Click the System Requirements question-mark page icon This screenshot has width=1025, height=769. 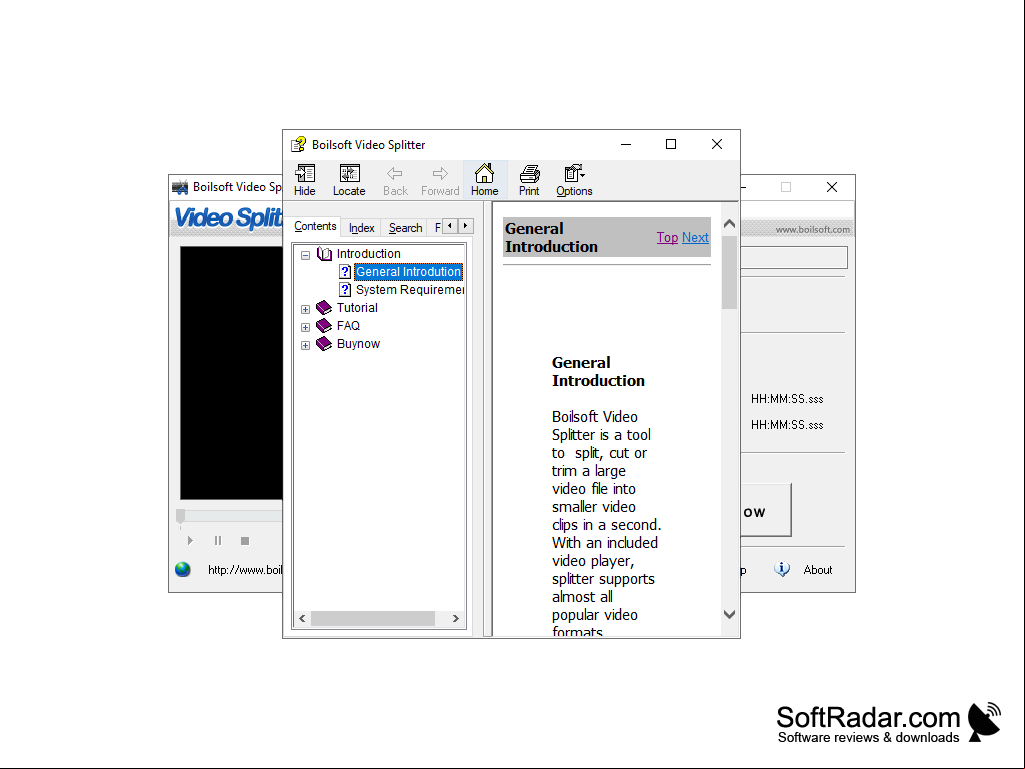(x=345, y=290)
